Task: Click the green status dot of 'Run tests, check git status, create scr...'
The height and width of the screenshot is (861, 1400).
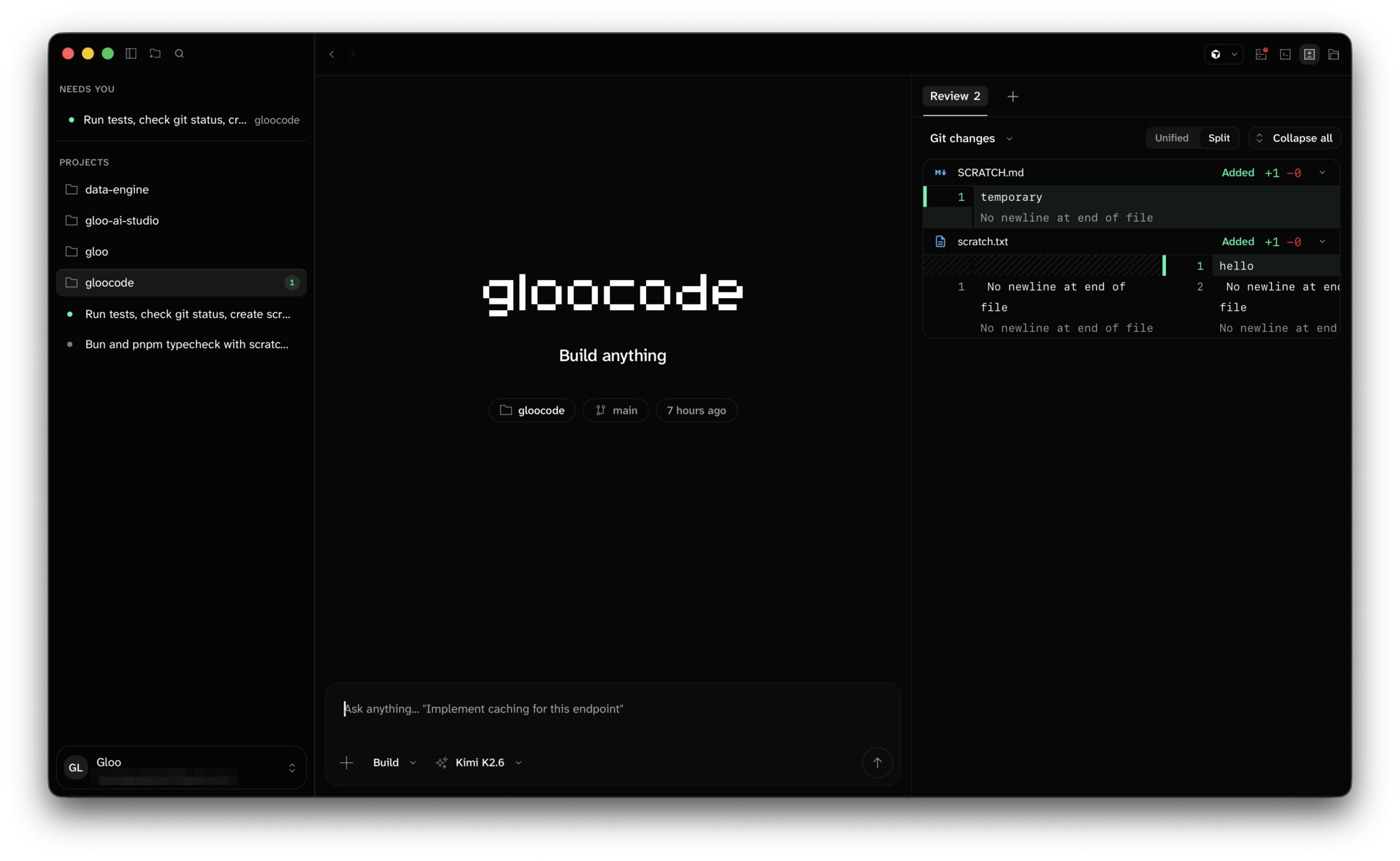Action: pos(69,314)
